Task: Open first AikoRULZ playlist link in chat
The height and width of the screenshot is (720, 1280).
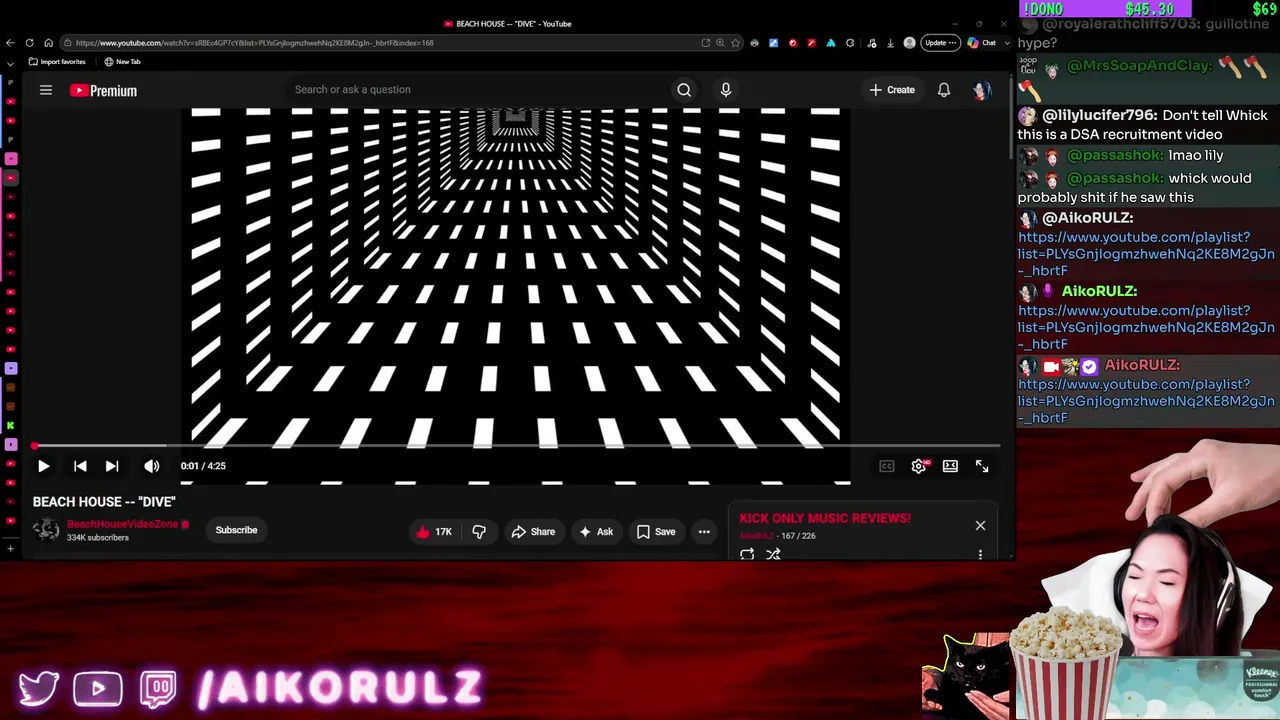Action: 1146,254
